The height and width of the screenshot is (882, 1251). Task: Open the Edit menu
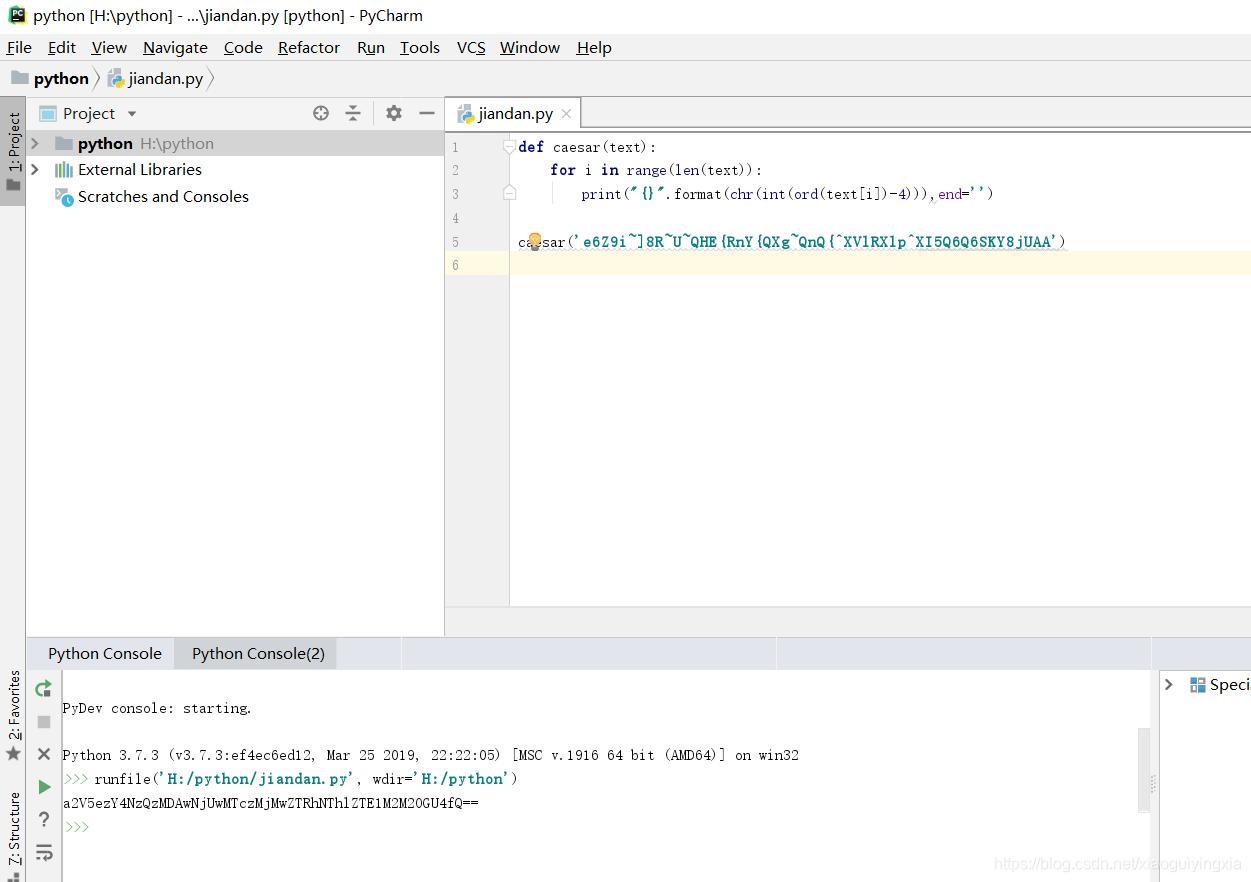[x=62, y=47]
